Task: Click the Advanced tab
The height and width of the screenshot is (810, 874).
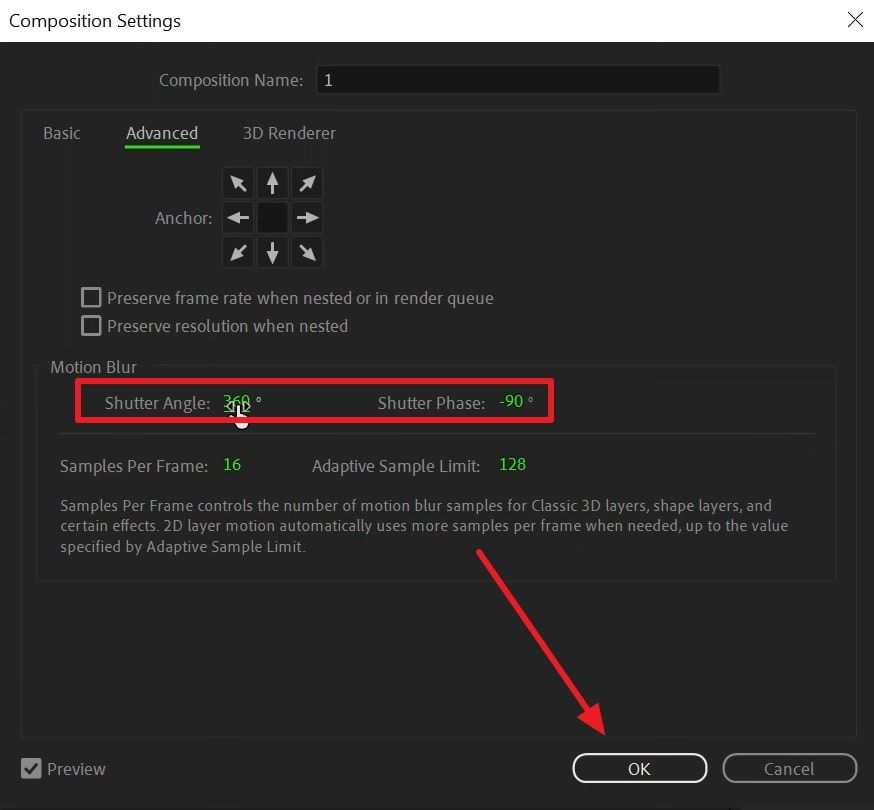Action: [x=162, y=133]
